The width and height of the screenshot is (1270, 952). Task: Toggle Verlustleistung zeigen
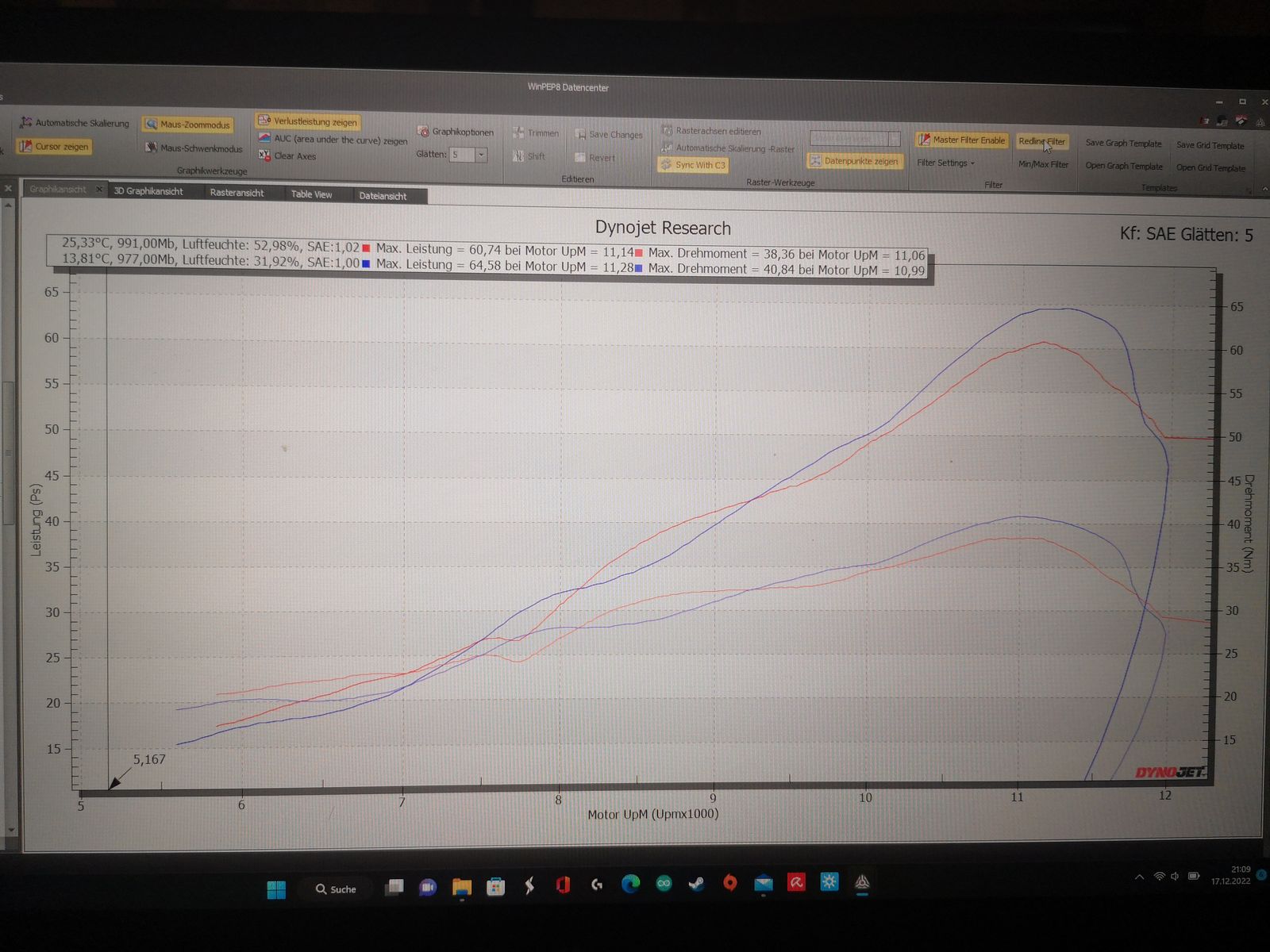click(x=307, y=121)
